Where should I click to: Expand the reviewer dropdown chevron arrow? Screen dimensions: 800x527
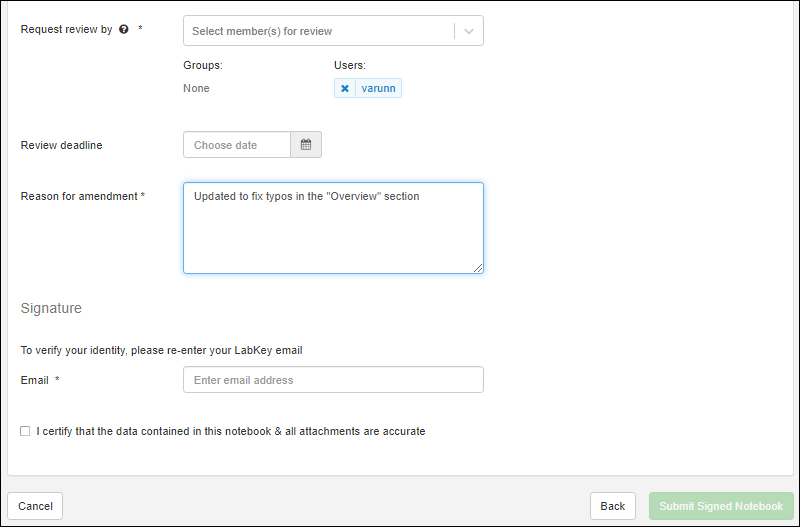(x=469, y=31)
